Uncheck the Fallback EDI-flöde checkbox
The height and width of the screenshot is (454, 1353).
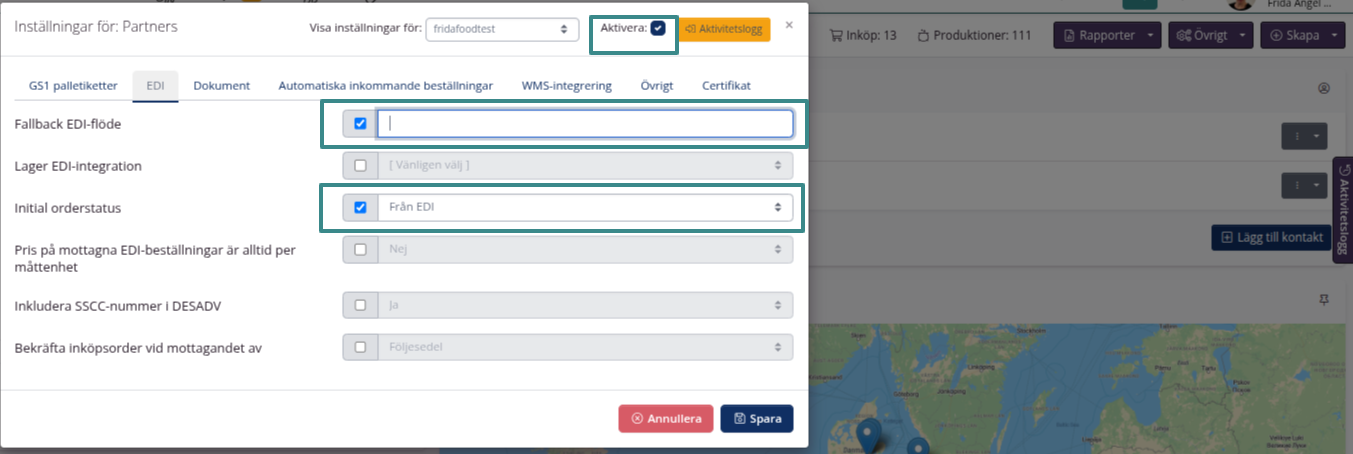click(360, 124)
